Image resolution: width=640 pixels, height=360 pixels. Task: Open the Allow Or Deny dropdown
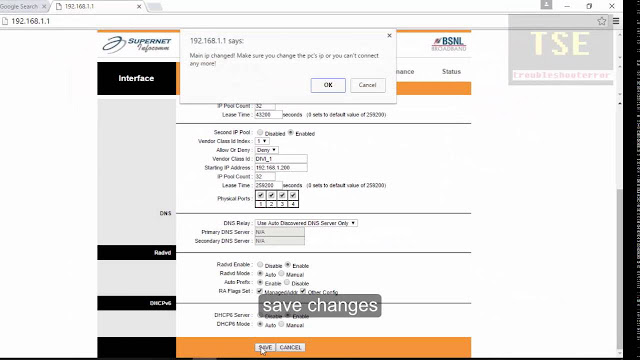tap(267, 150)
